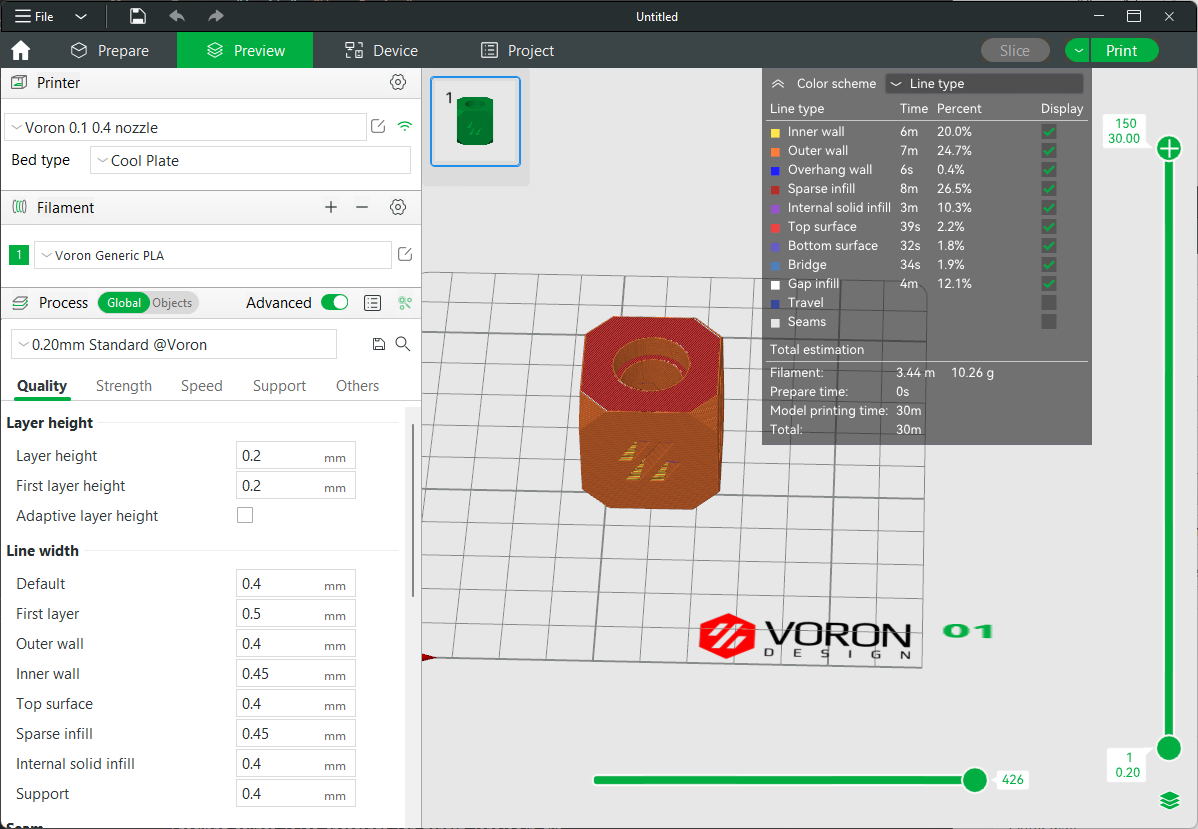This screenshot has height=829, width=1198.
Task: Enable the Adaptive layer height checkbox
Action: pos(245,516)
